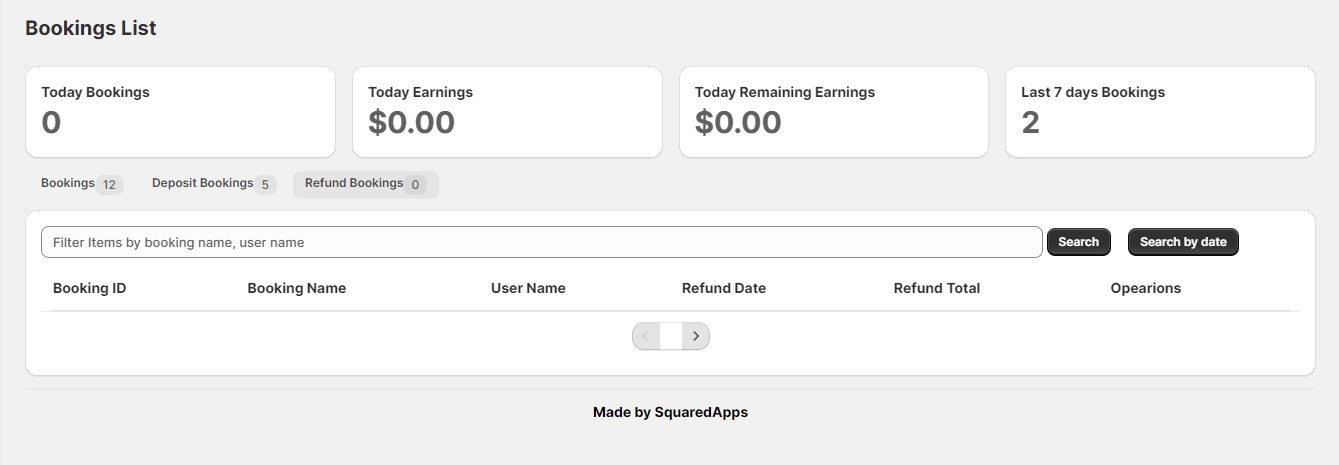Select the Today Bookings stat card
Image resolution: width=1339 pixels, height=465 pixels.
[180, 112]
